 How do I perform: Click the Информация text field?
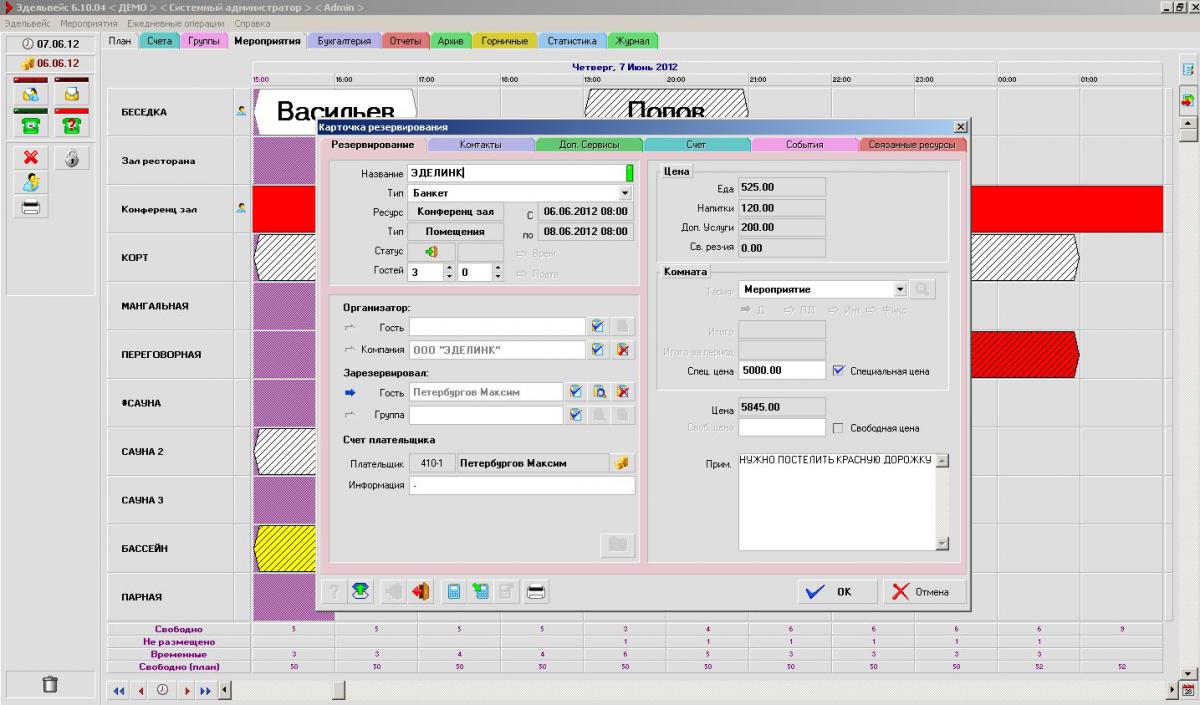coord(521,485)
